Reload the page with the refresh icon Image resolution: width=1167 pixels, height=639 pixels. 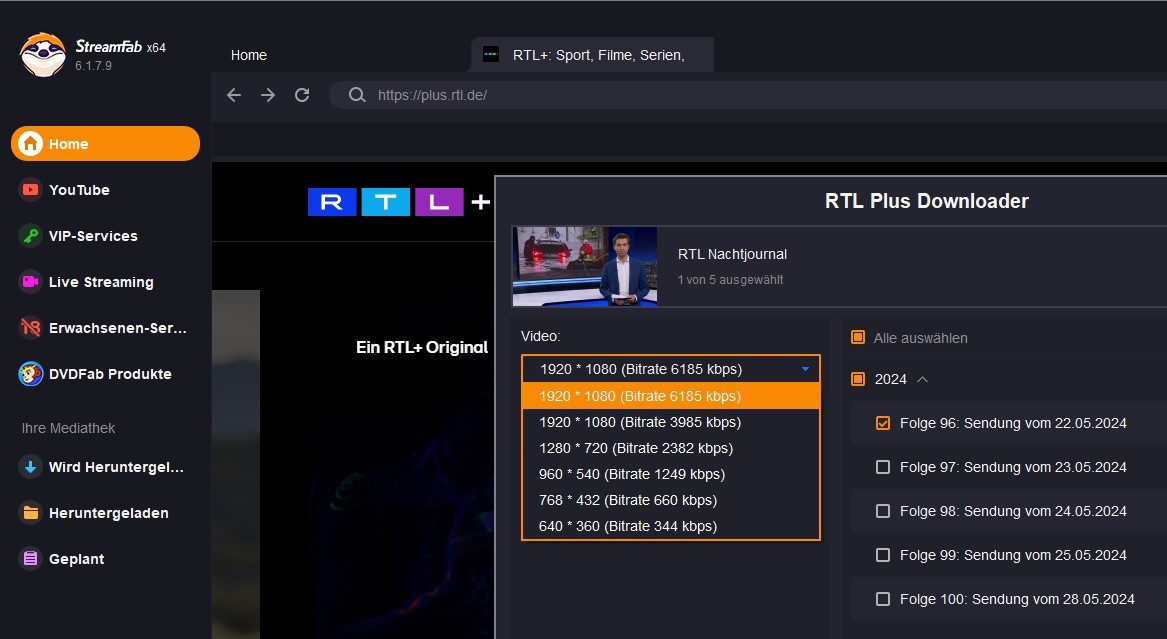[302, 95]
